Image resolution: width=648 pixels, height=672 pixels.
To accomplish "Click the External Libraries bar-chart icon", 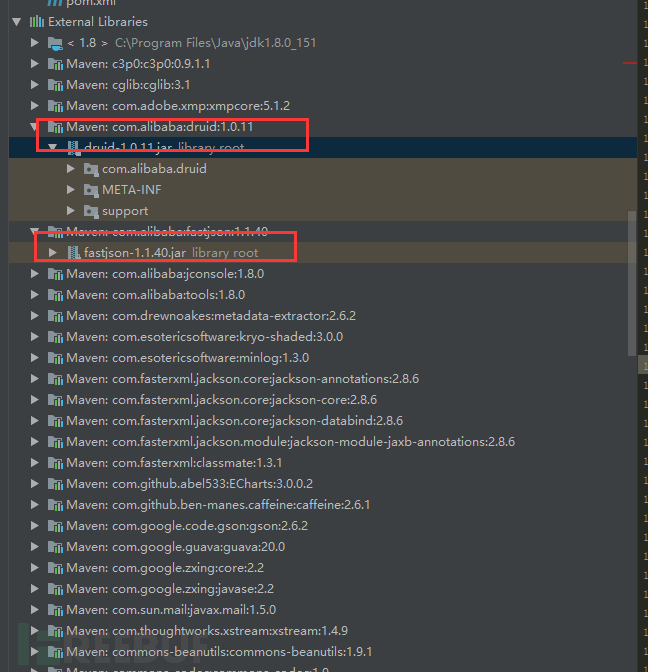I will coord(37,21).
